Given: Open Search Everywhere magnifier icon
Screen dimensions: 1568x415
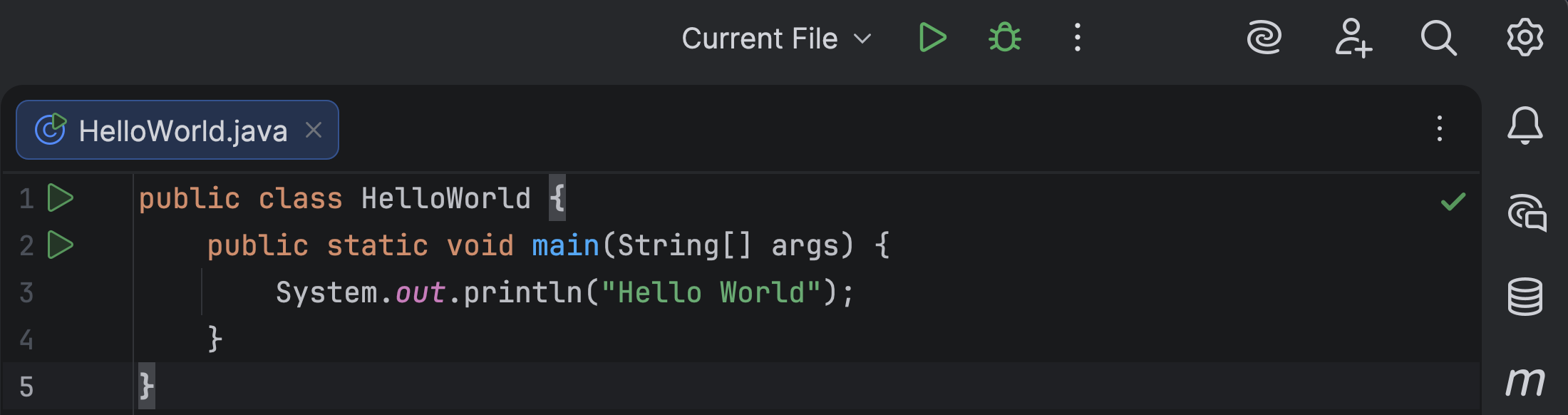Looking at the screenshot, I should [1438, 38].
